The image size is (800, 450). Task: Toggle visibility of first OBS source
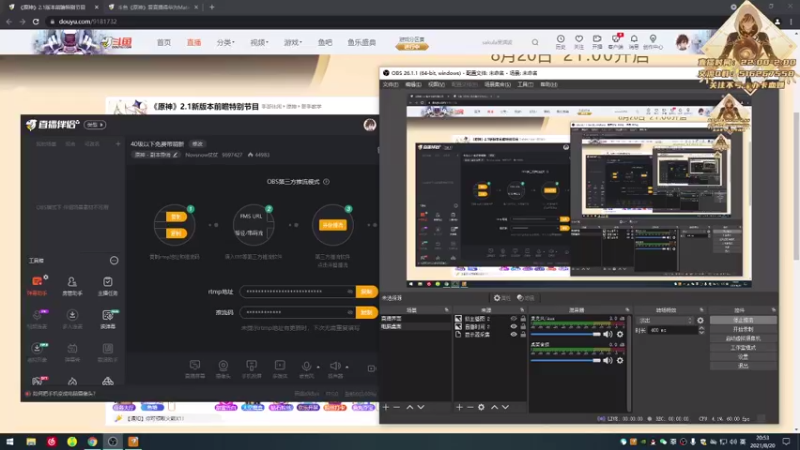[x=514, y=318]
